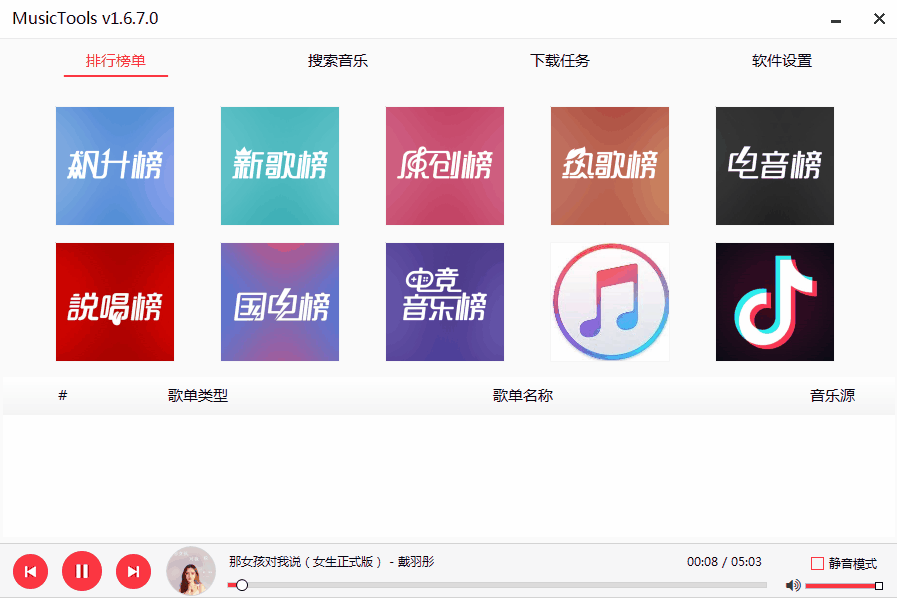This screenshot has height=598, width=897.
Task: Enable the 静音模式 checkbox
Action: pos(817,564)
